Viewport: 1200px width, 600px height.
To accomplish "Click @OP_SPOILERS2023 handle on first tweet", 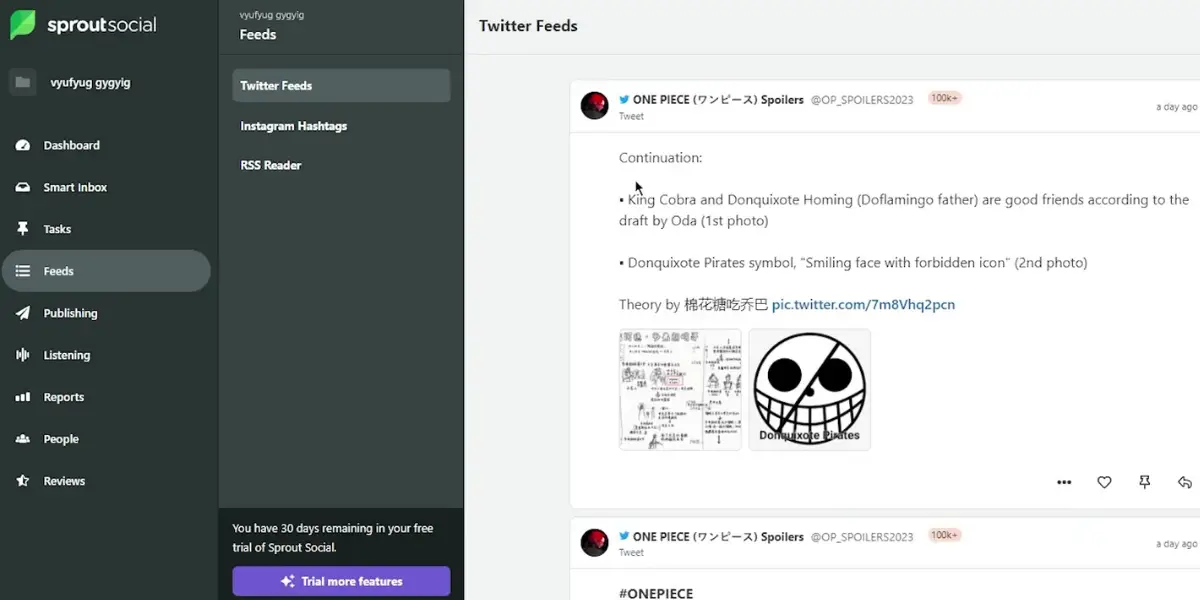I will click(862, 100).
